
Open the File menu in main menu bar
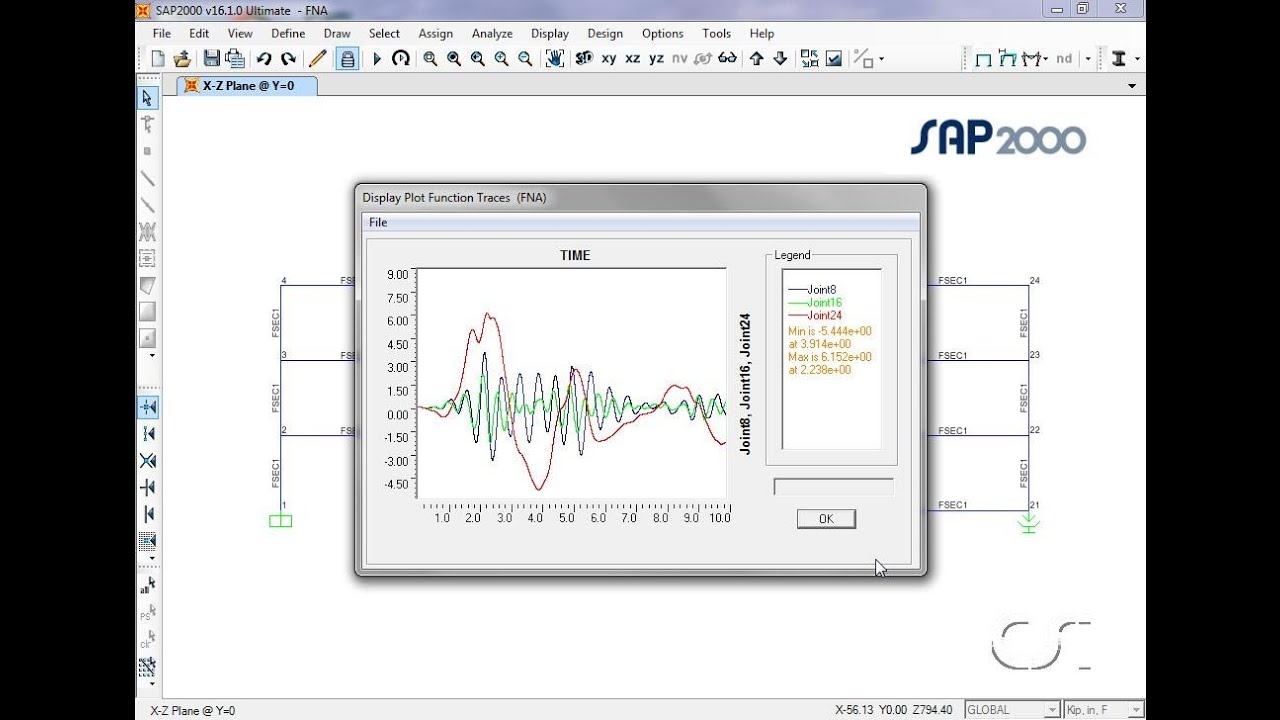tap(162, 33)
